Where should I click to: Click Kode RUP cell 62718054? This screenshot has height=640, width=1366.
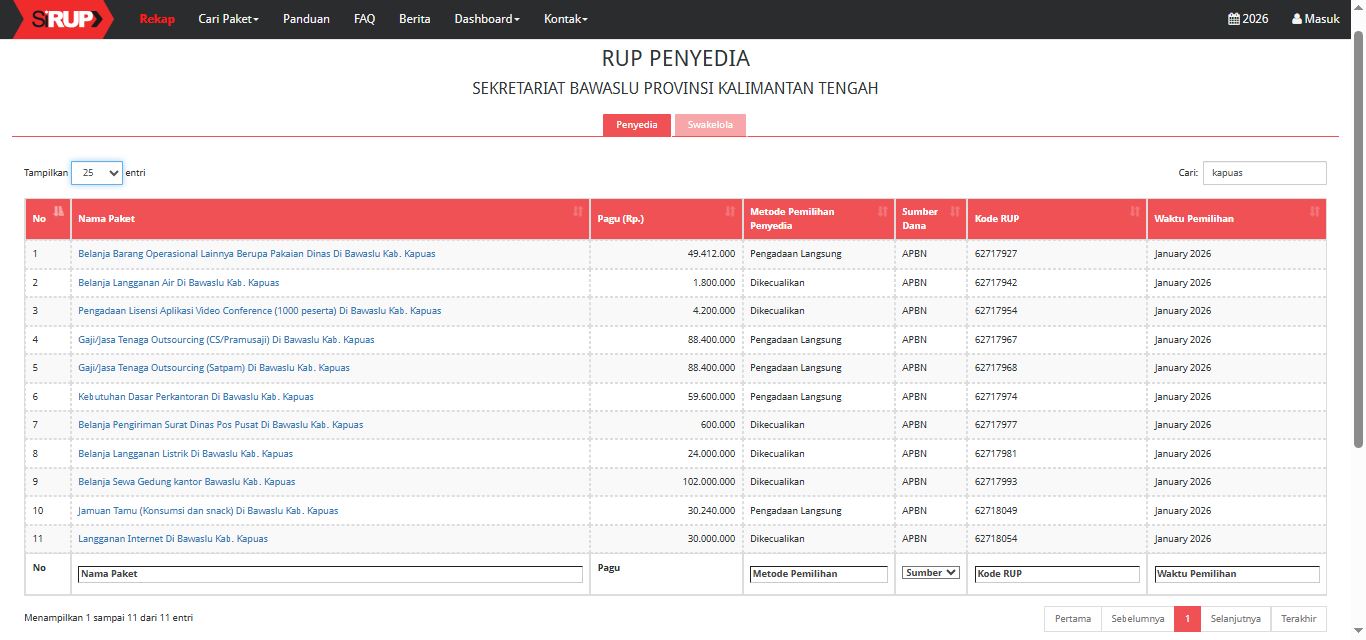click(996, 539)
